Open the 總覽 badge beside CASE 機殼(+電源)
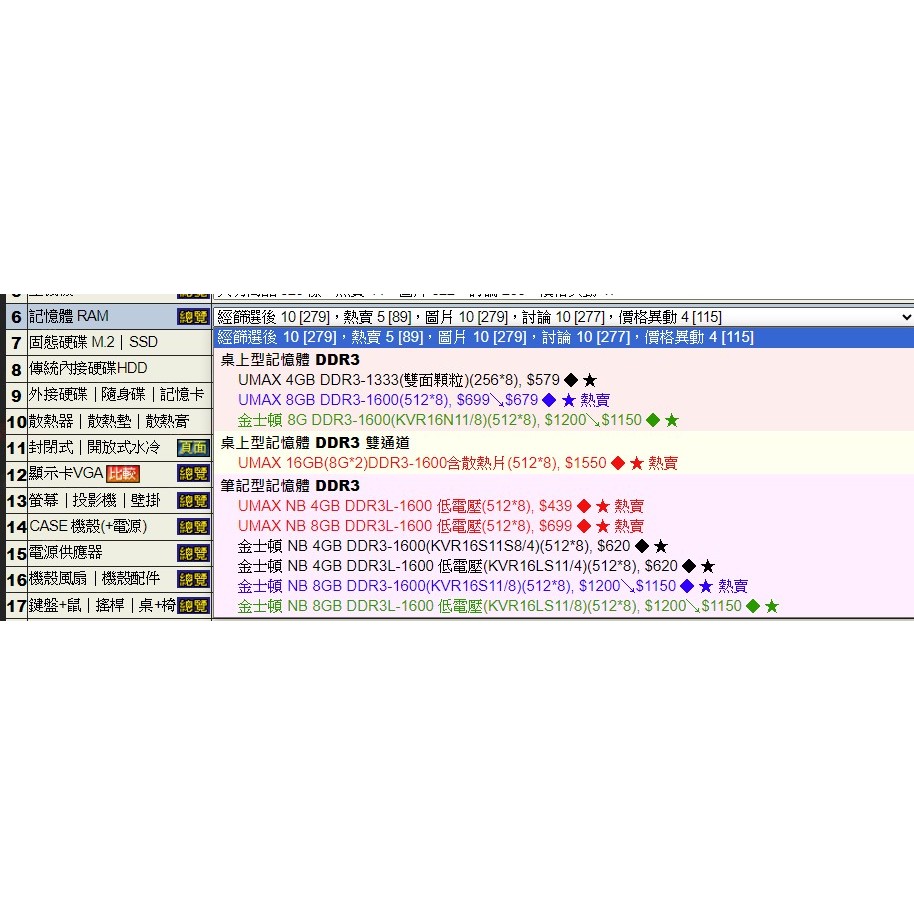Viewport: 914px width, 914px height. coord(193,527)
